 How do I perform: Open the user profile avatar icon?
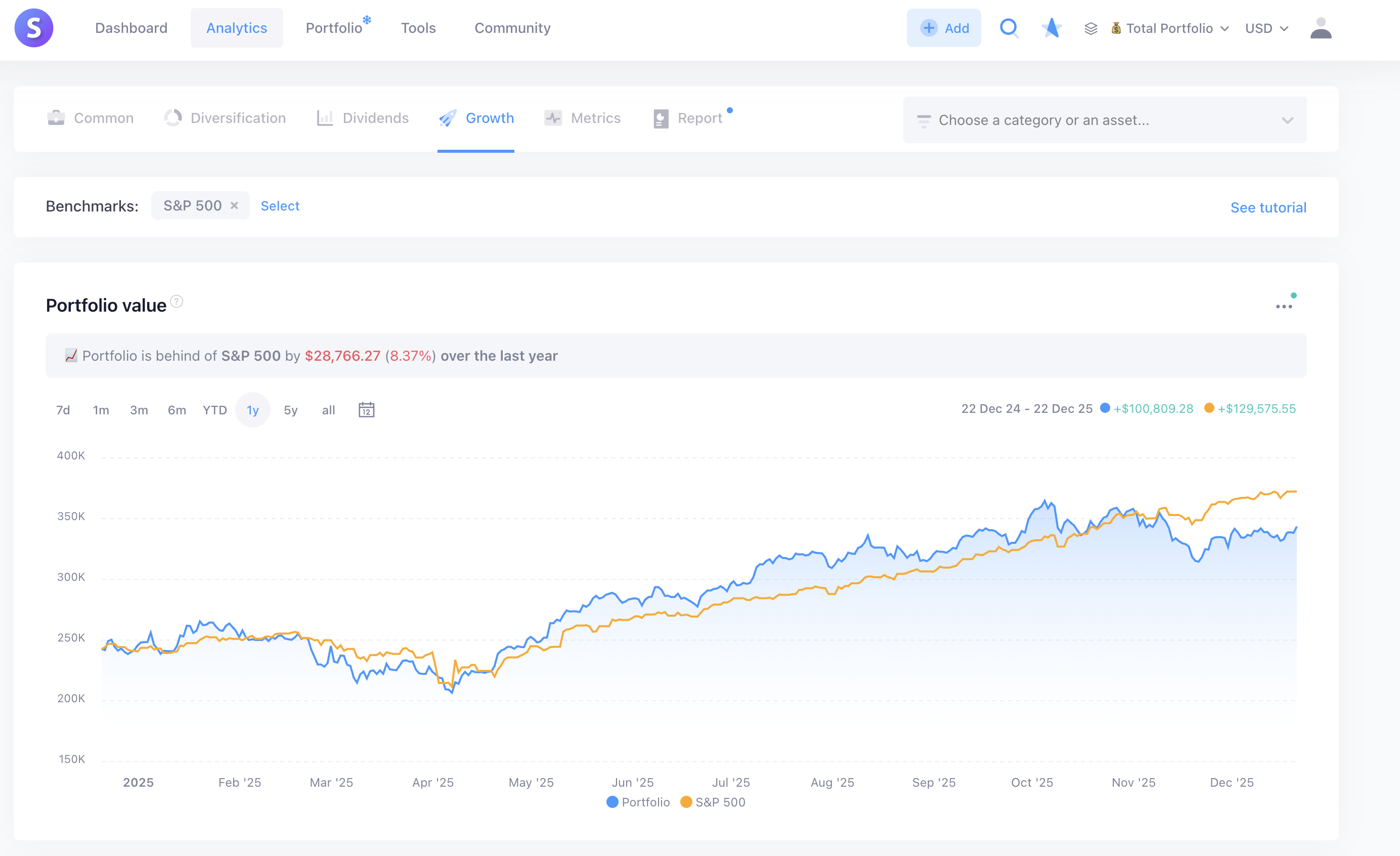tap(1321, 28)
